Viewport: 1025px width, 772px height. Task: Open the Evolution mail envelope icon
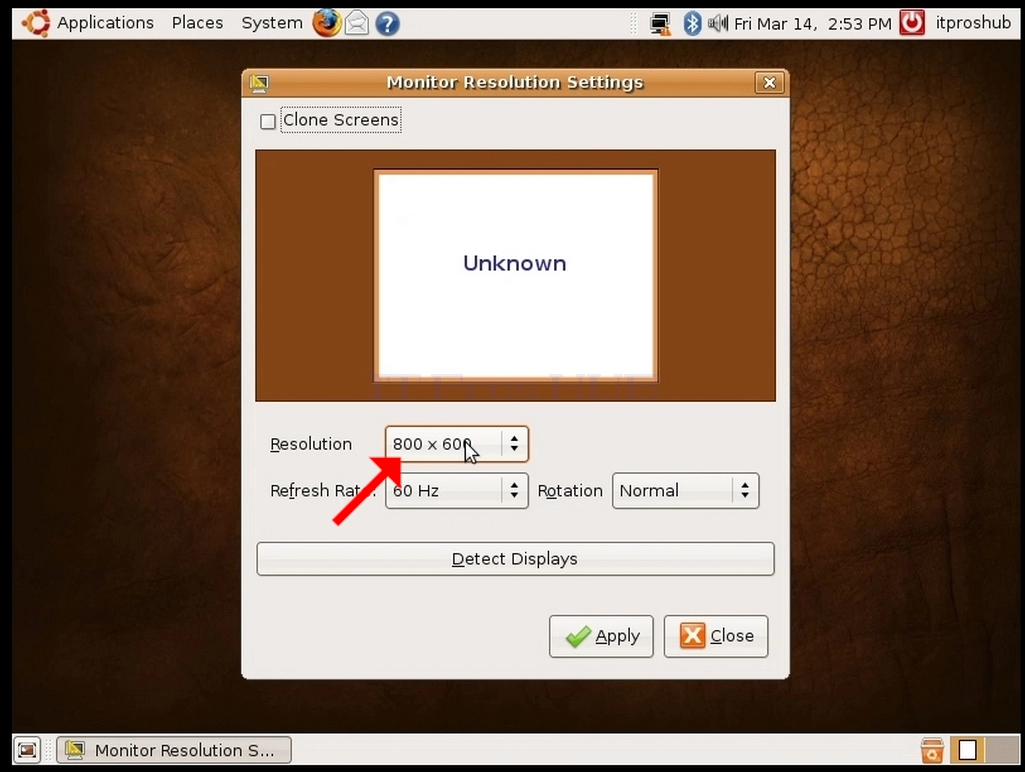(357, 24)
